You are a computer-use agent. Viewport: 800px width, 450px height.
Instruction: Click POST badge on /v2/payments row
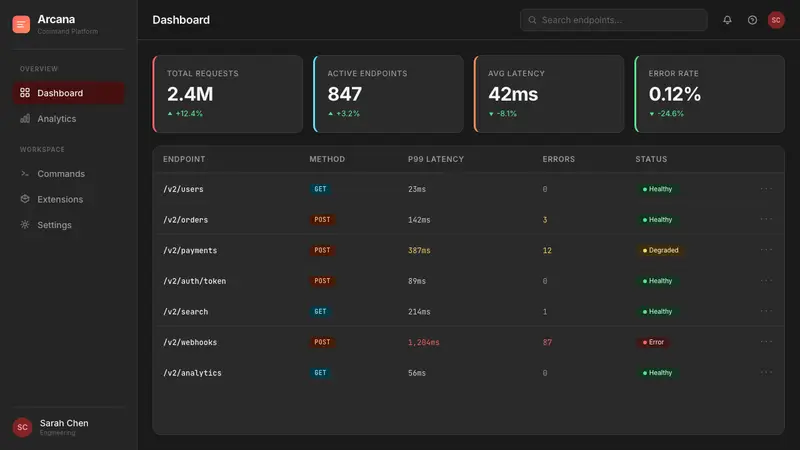pos(322,250)
